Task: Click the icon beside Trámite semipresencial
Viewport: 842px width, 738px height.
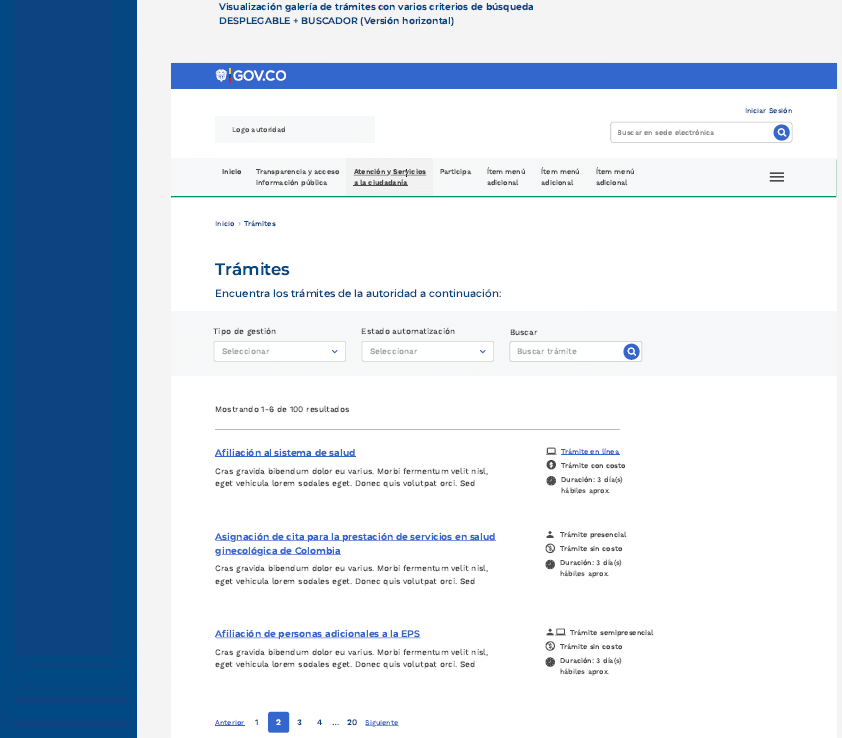Action: (x=555, y=632)
